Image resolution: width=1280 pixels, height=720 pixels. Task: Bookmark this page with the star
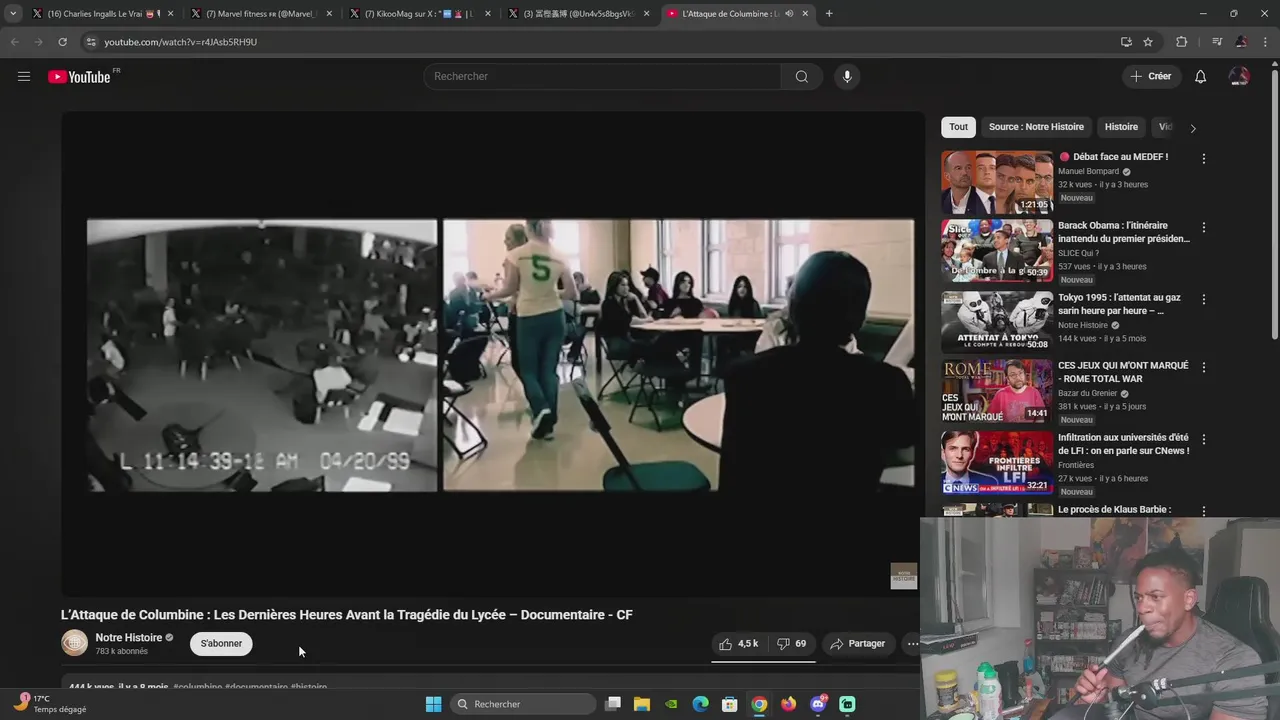coord(1148,42)
